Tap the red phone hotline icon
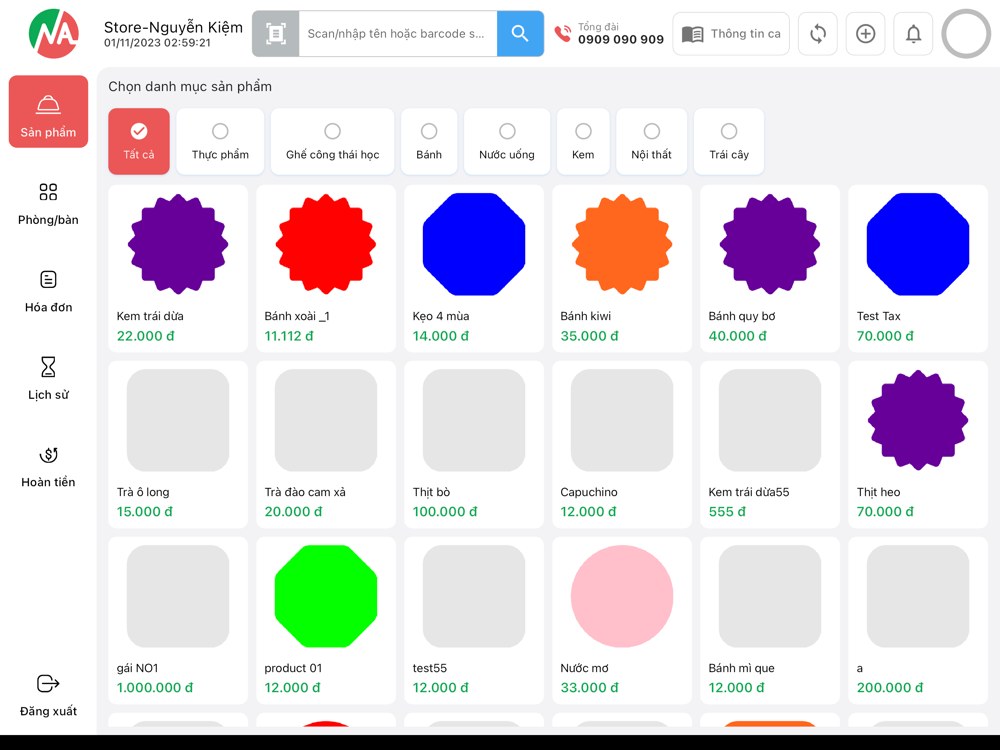Screen dimensions: 1000x750 point(562,33)
